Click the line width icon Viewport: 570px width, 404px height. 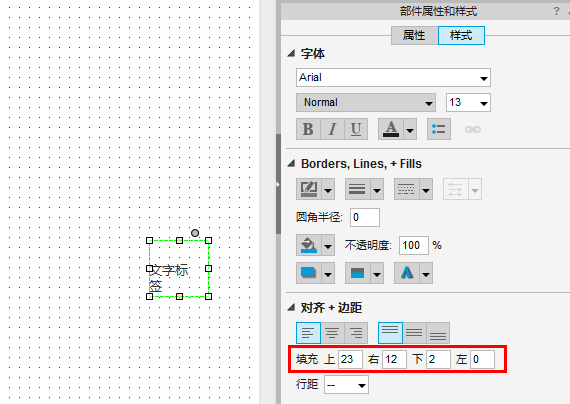tap(357, 189)
